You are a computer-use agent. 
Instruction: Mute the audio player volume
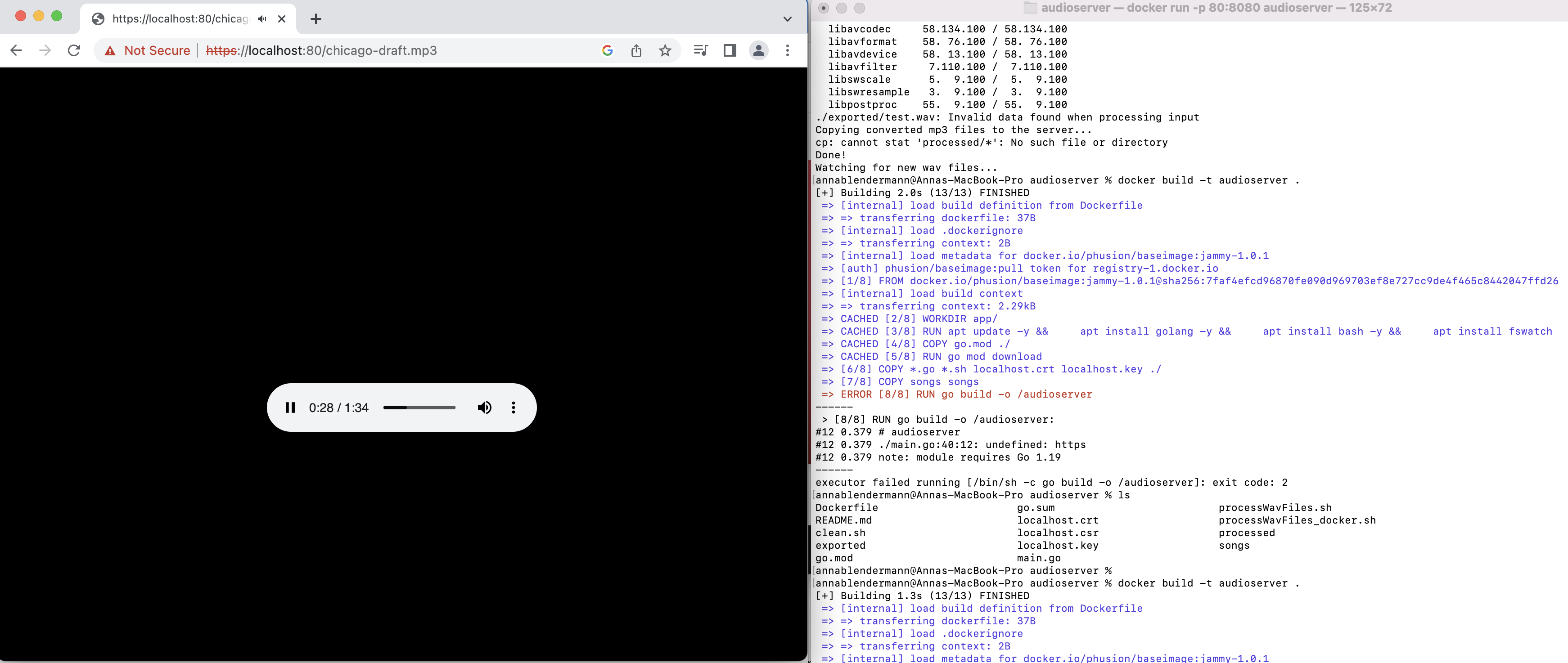pyautogui.click(x=484, y=408)
